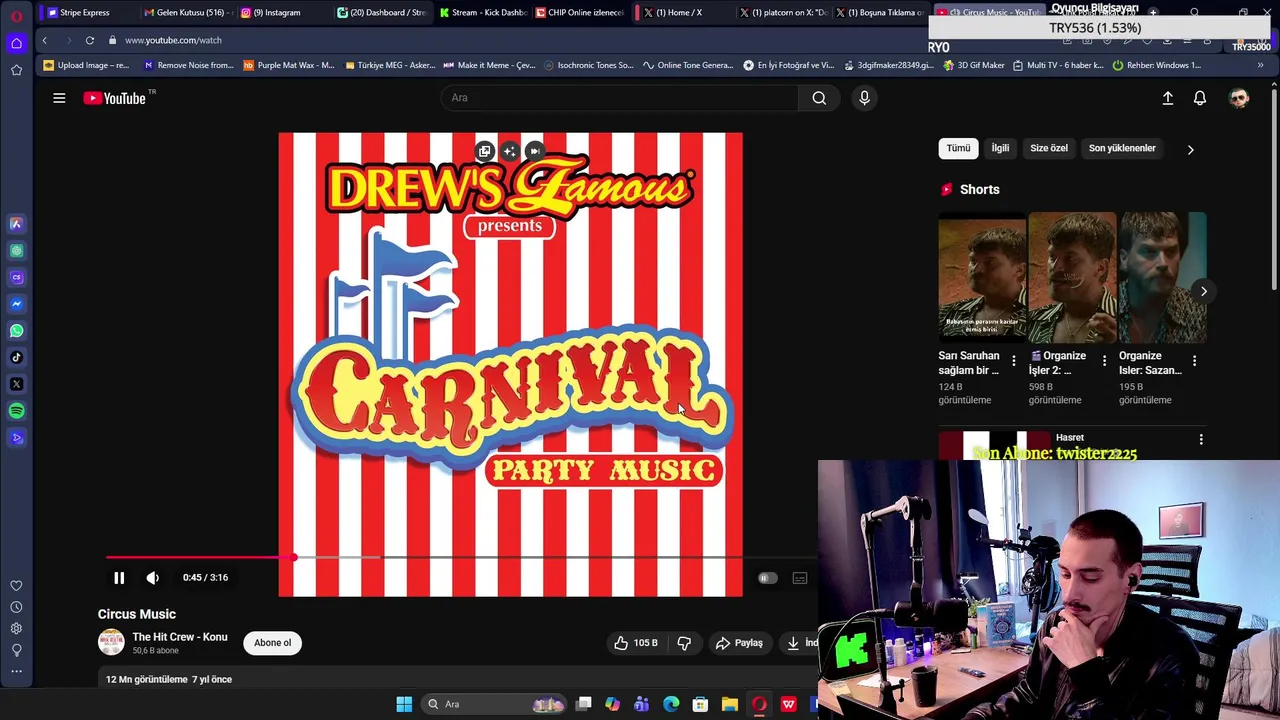Toggle subtitles captions button in player
The height and width of the screenshot is (720, 1280).
click(x=800, y=578)
